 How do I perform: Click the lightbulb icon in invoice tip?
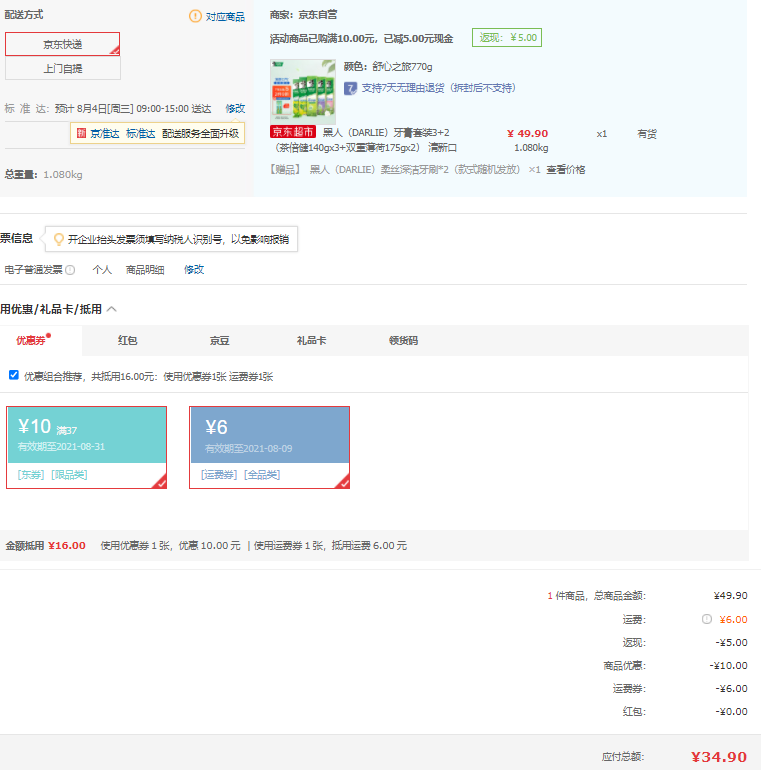point(58,239)
